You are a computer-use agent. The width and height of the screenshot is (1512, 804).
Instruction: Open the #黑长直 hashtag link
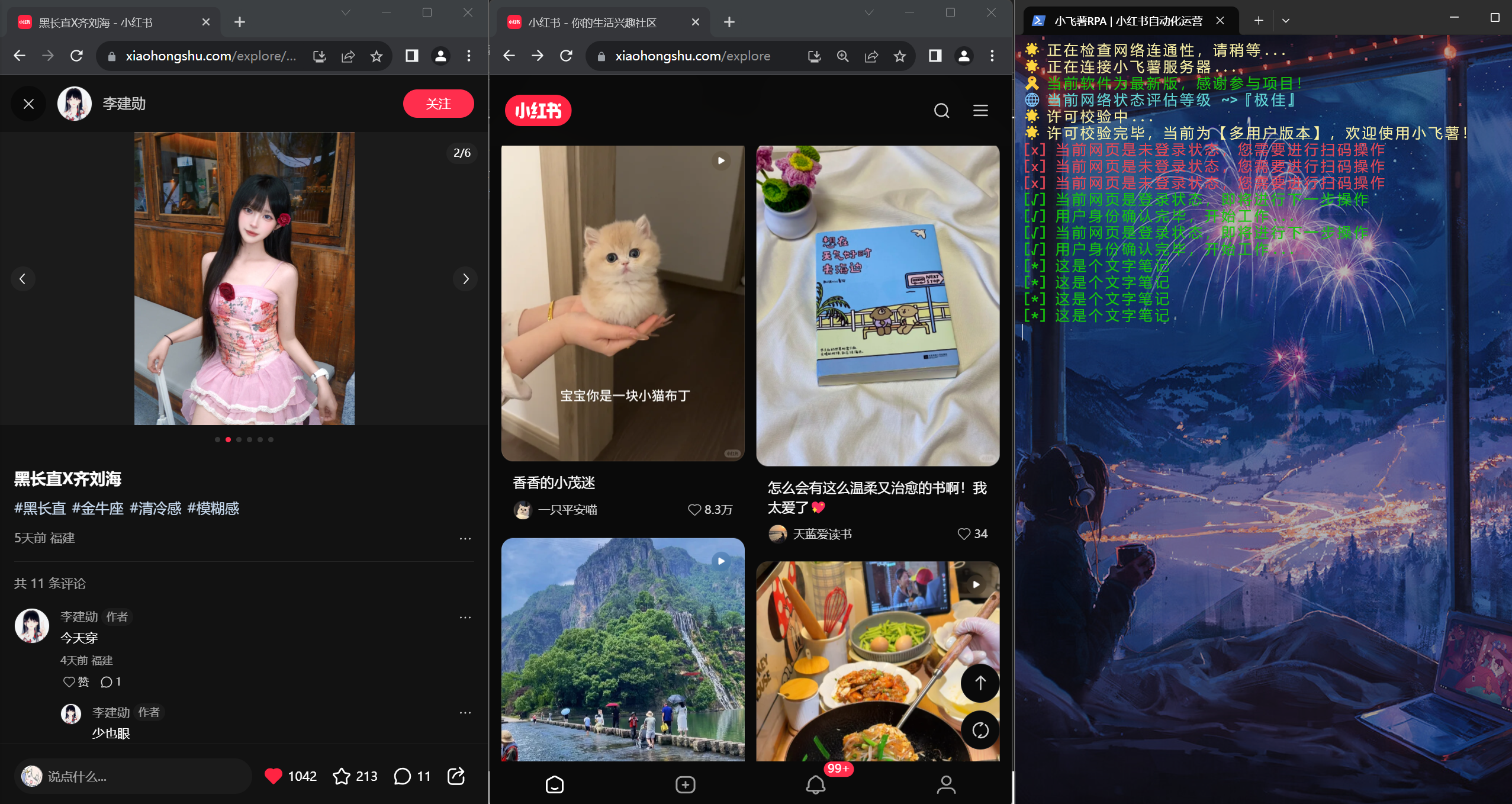[x=40, y=509]
